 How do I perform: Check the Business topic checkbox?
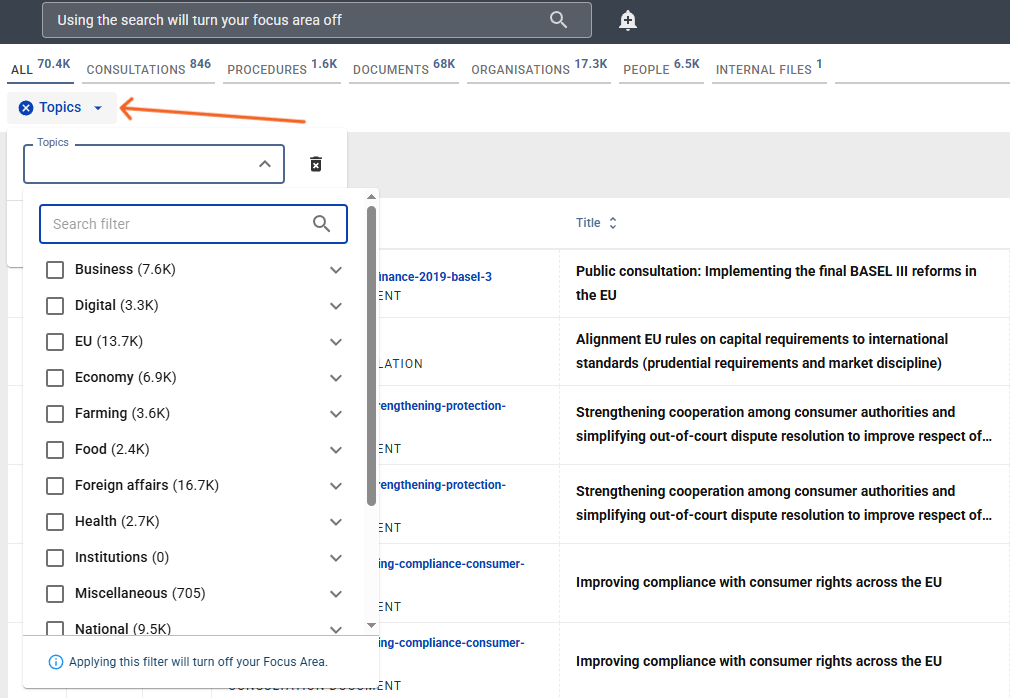[x=55, y=270]
